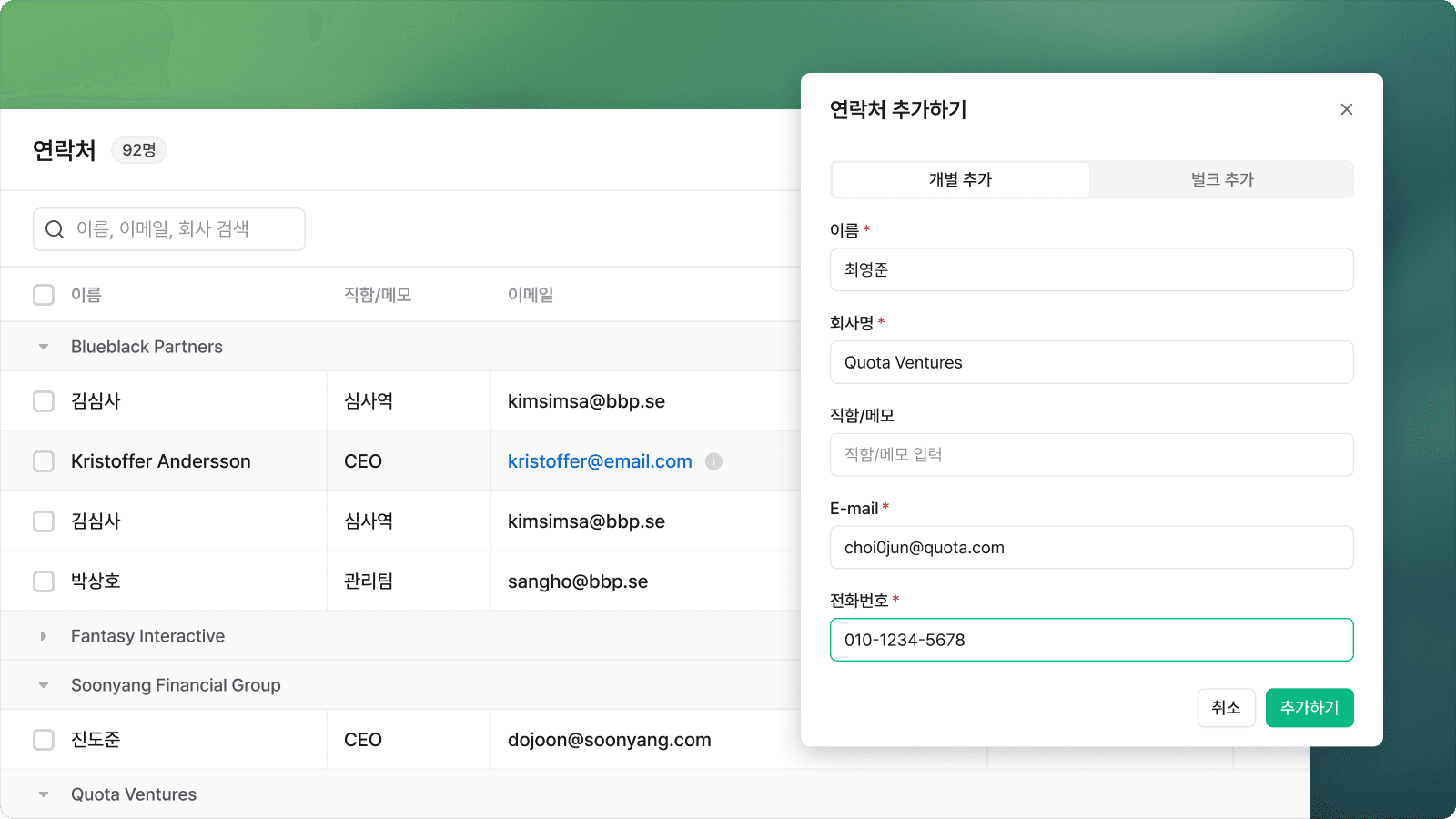Check the Kristoffer Andersson row checkbox
This screenshot has width=1456, height=819.
point(44,461)
